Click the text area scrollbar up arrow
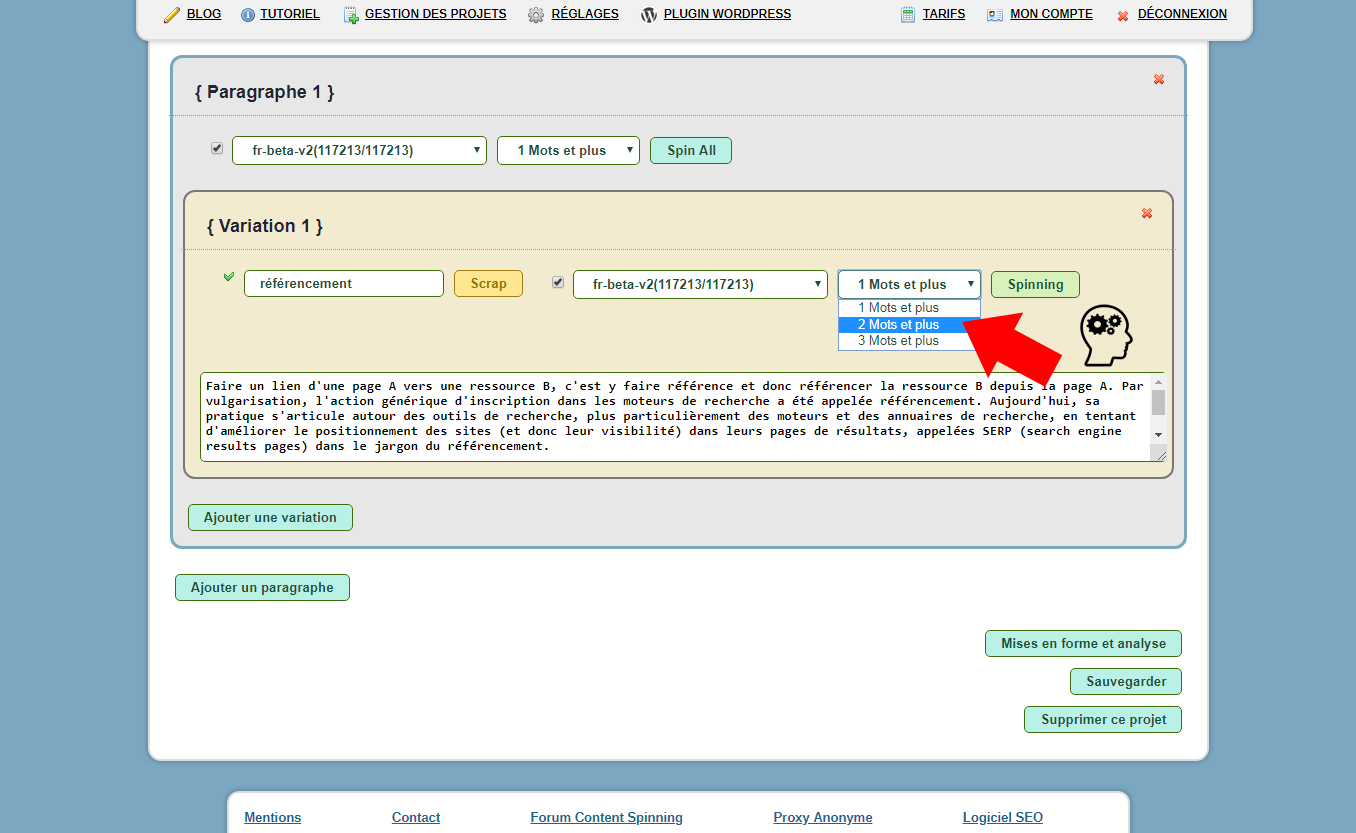 [x=1158, y=381]
